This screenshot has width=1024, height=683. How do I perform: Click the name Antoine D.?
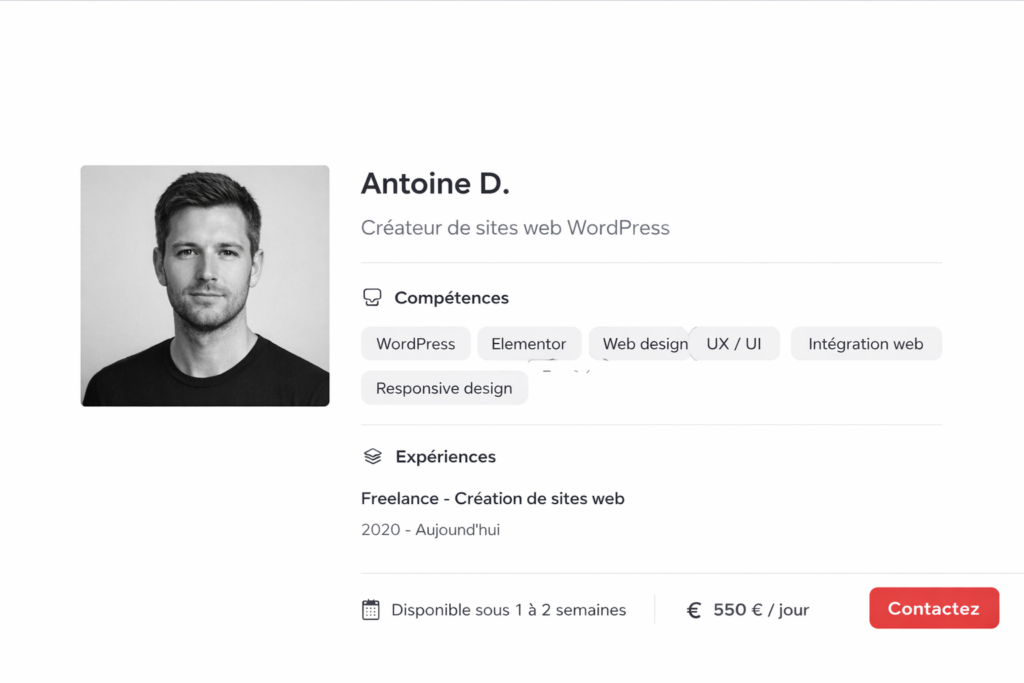point(435,184)
